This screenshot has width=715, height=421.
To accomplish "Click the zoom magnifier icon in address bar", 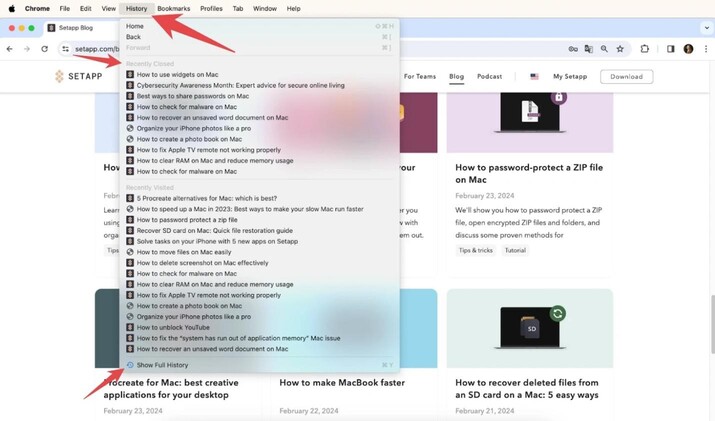I will (604, 49).
